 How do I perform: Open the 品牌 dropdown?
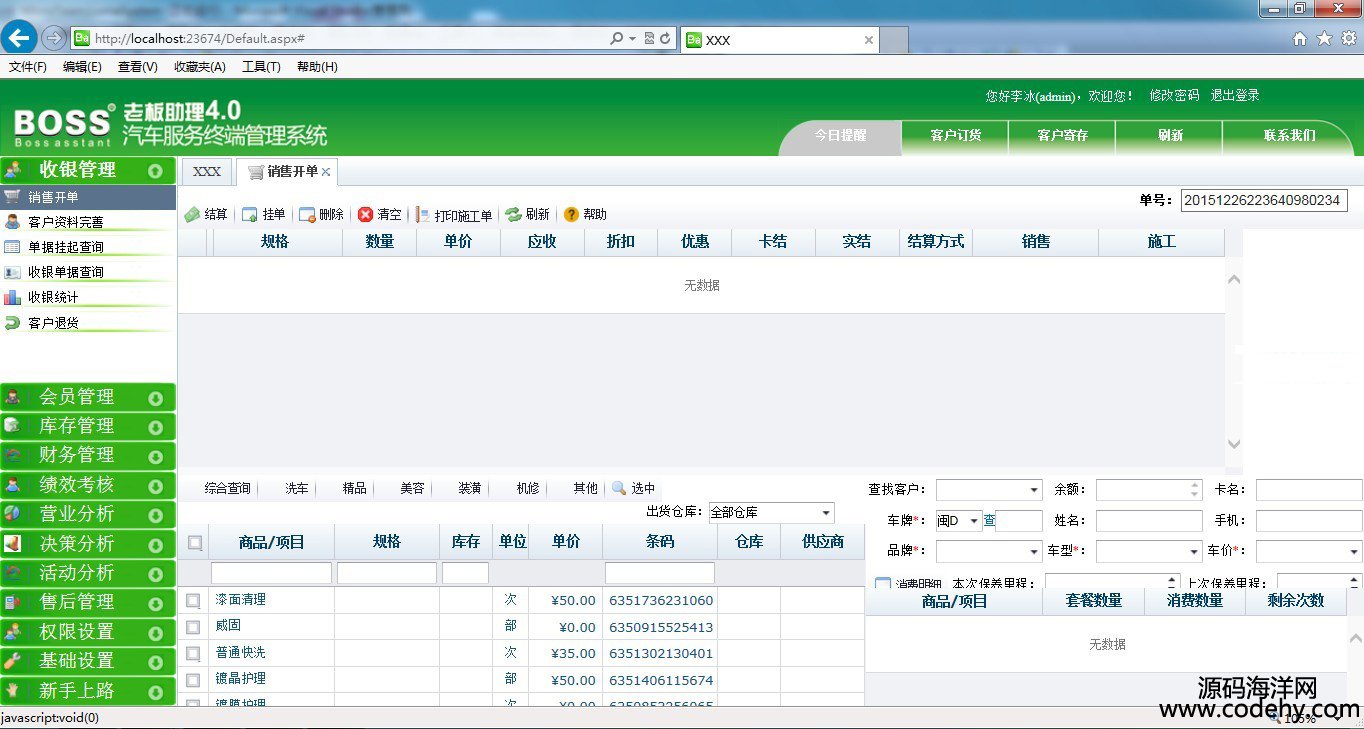click(1034, 551)
